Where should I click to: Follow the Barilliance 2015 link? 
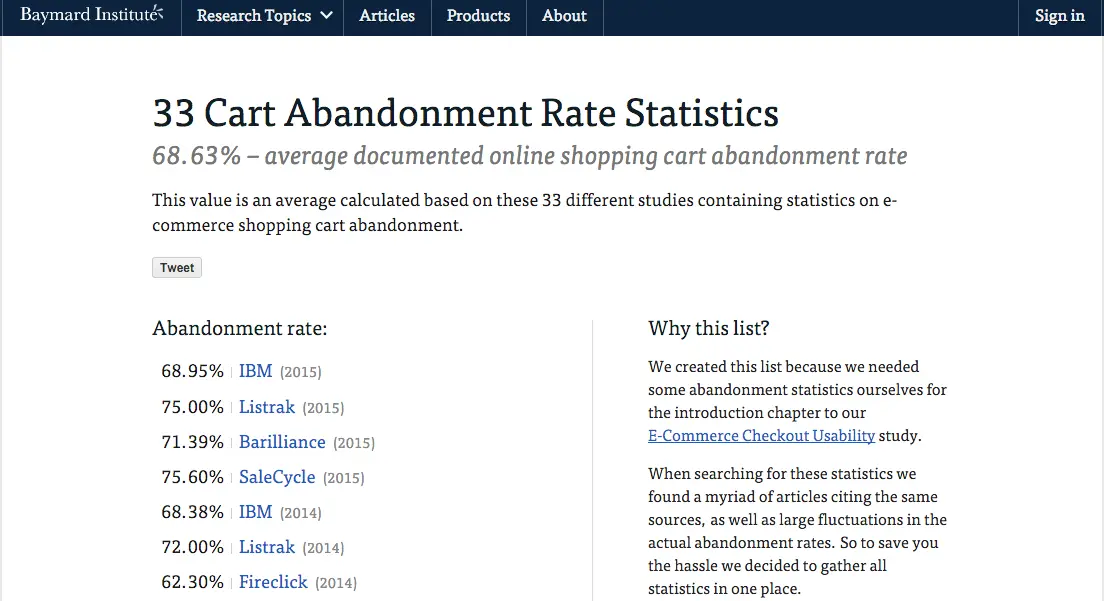tap(282, 442)
